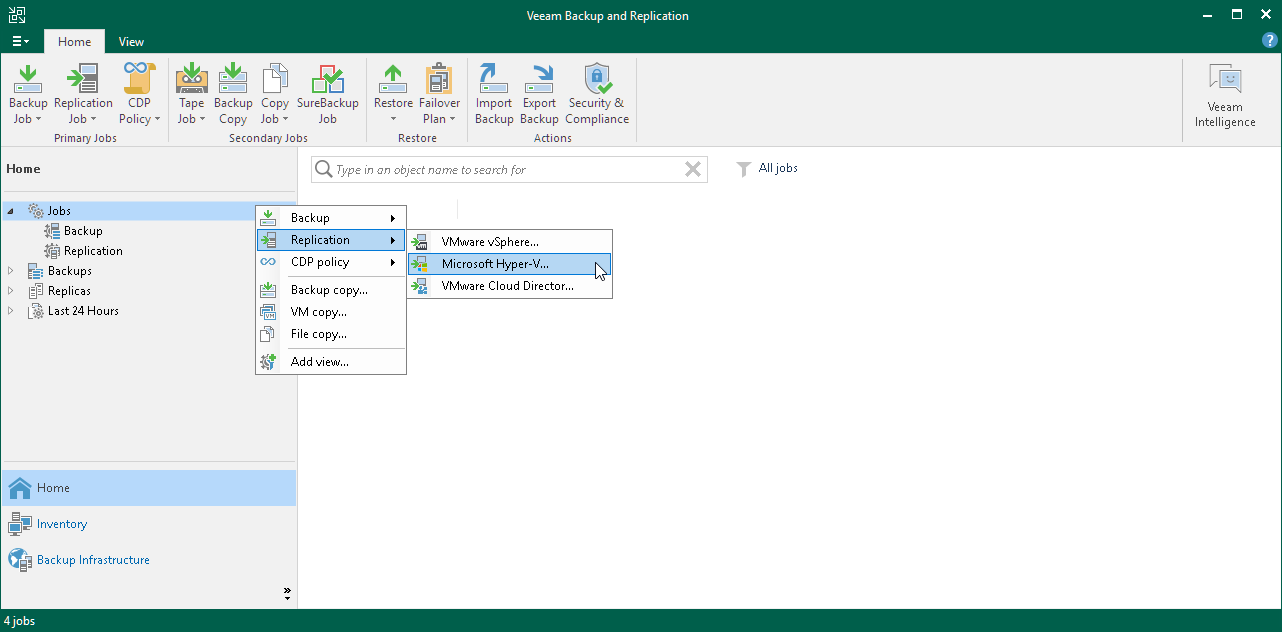Choose CDP policy in the context menu
The width and height of the screenshot is (1282, 632).
(x=331, y=262)
